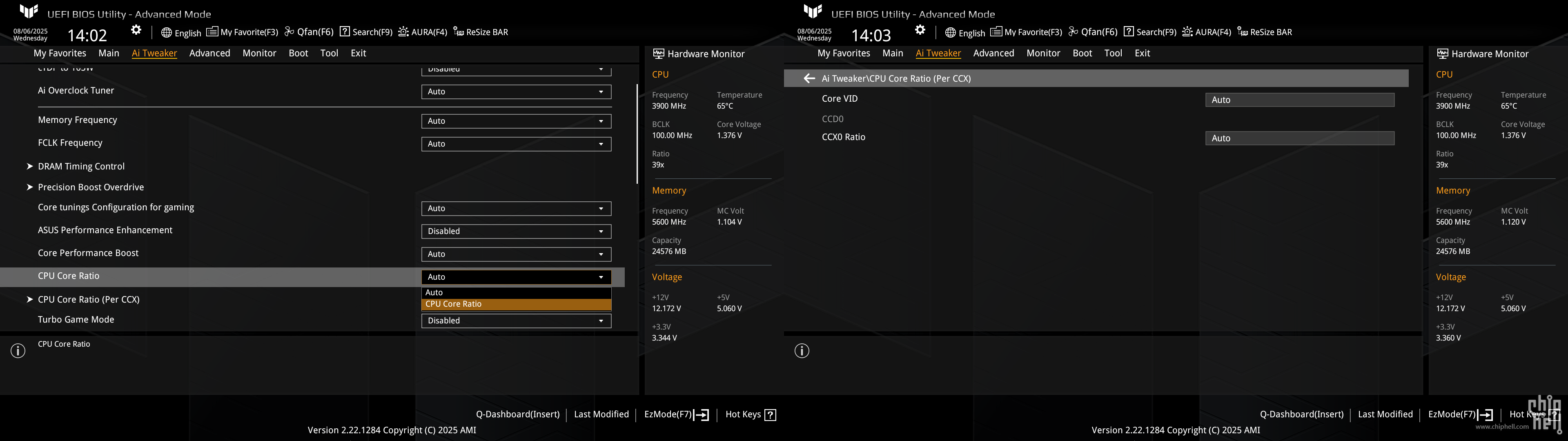Click back arrow in CPU Core Ratio (Per CCX)

pos(809,78)
